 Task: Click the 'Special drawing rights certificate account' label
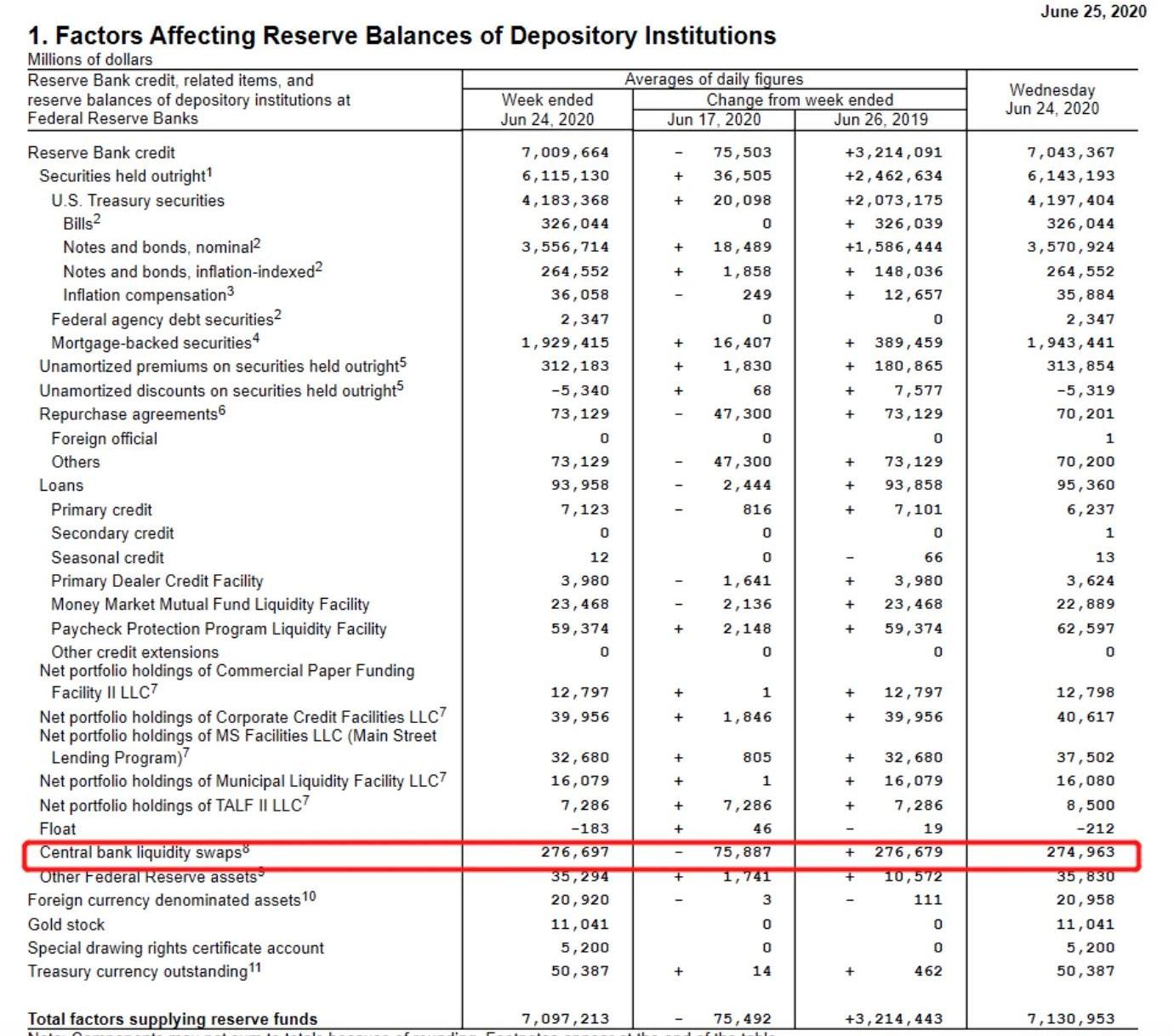point(176,948)
